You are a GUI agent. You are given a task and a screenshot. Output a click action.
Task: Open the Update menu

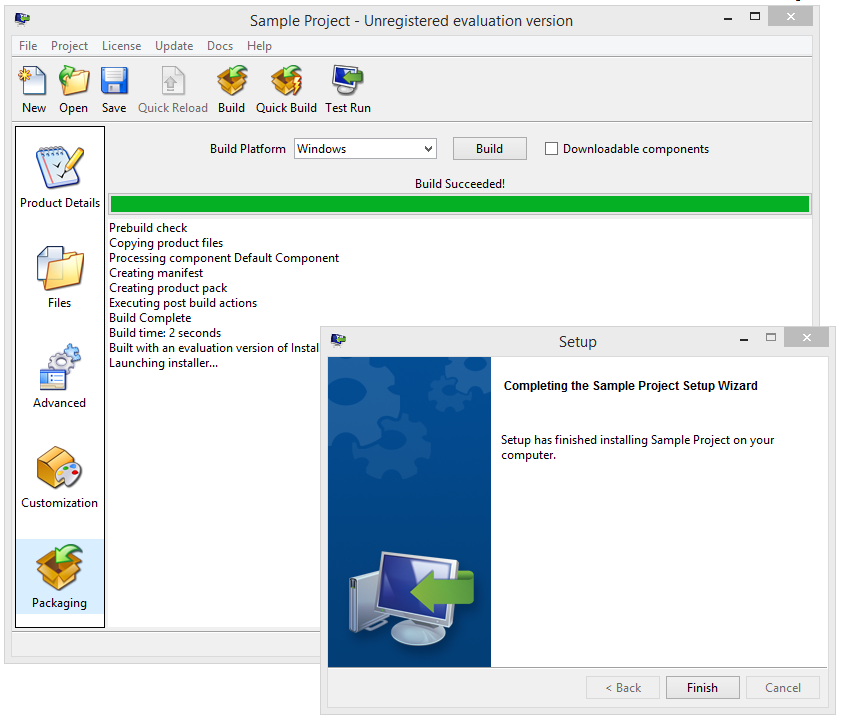[x=174, y=46]
